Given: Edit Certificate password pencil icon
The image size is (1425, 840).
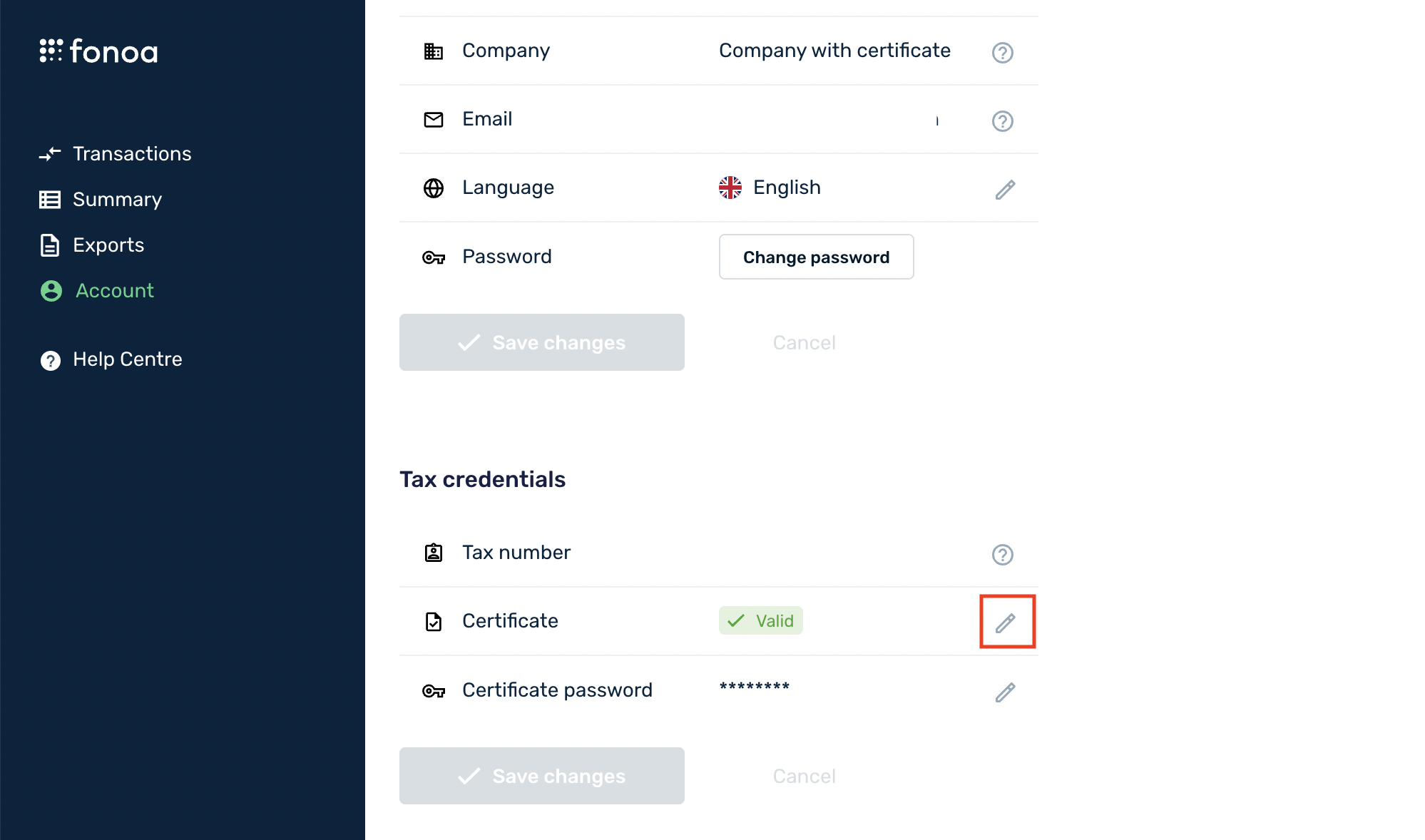Looking at the screenshot, I should (1005, 692).
